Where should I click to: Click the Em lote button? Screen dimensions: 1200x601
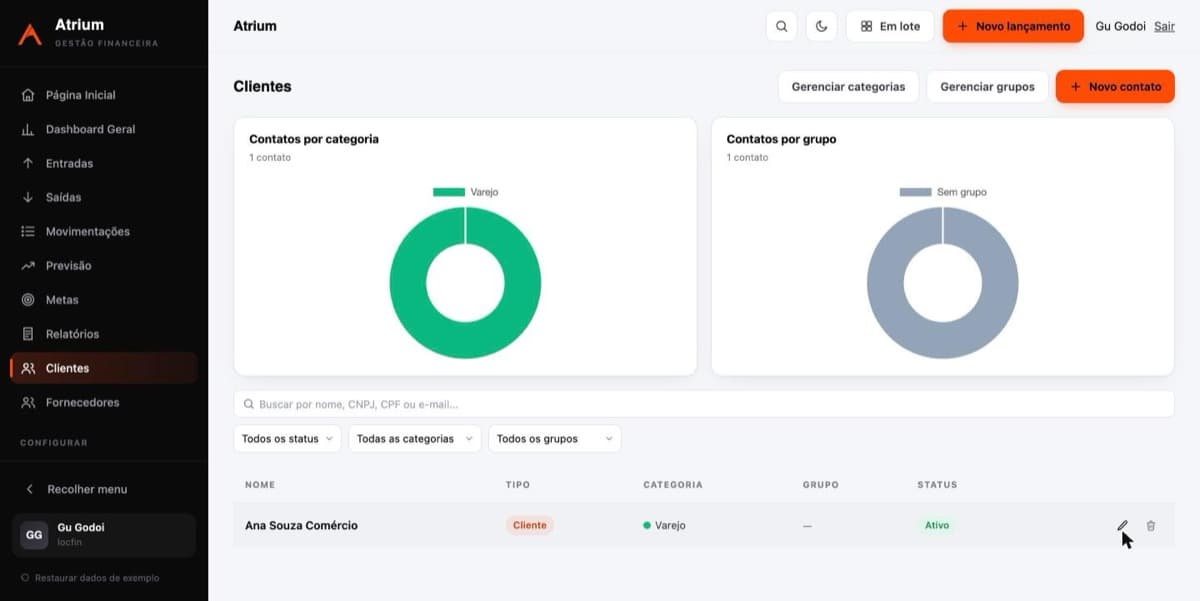[x=890, y=26]
